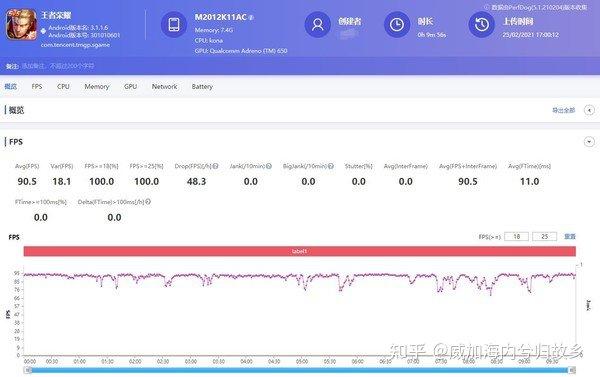
Task: Click the export all link
Action: tap(564, 110)
